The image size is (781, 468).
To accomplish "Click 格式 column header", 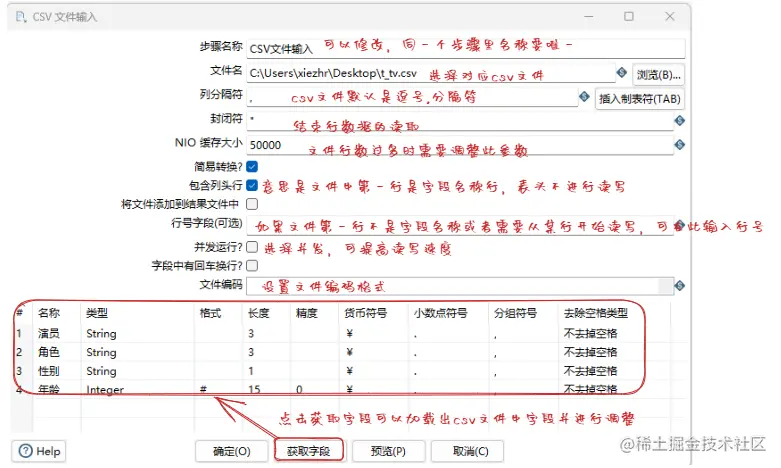I will pyautogui.click(x=210, y=313).
